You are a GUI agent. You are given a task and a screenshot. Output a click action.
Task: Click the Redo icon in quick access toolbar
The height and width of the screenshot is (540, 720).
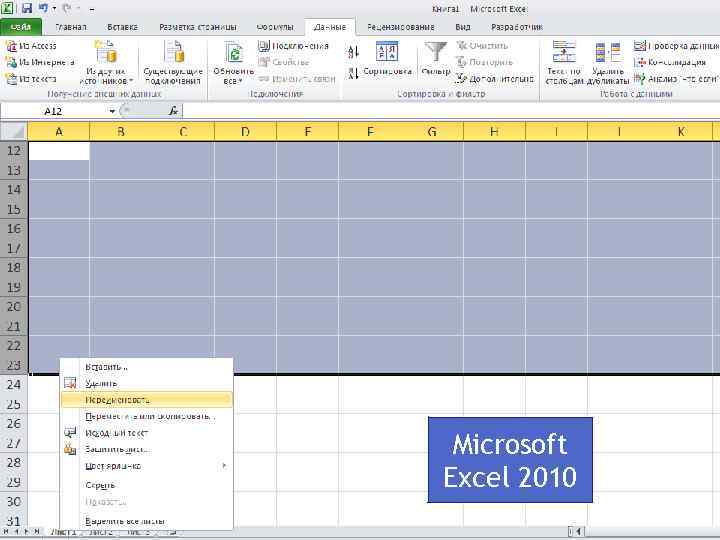[68, 8]
